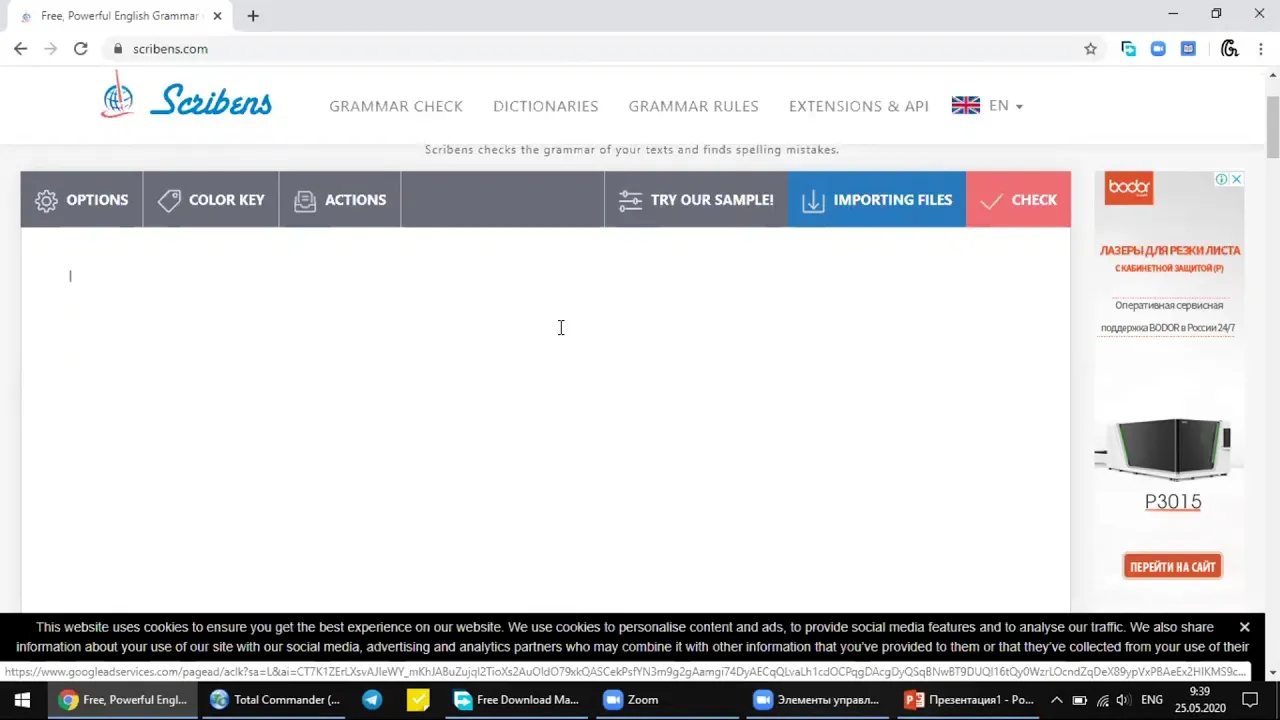Open the taskbar clock and date

pos(1199,700)
